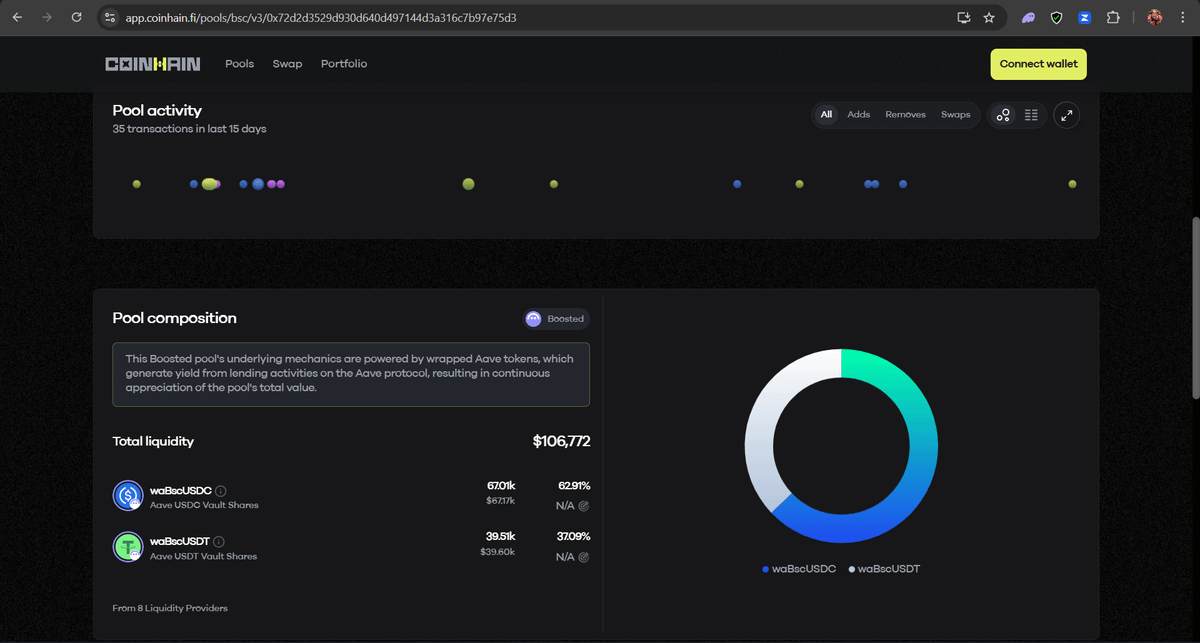The image size is (1200, 643).
Task: Click the Boosted badge icon
Action: 532,318
